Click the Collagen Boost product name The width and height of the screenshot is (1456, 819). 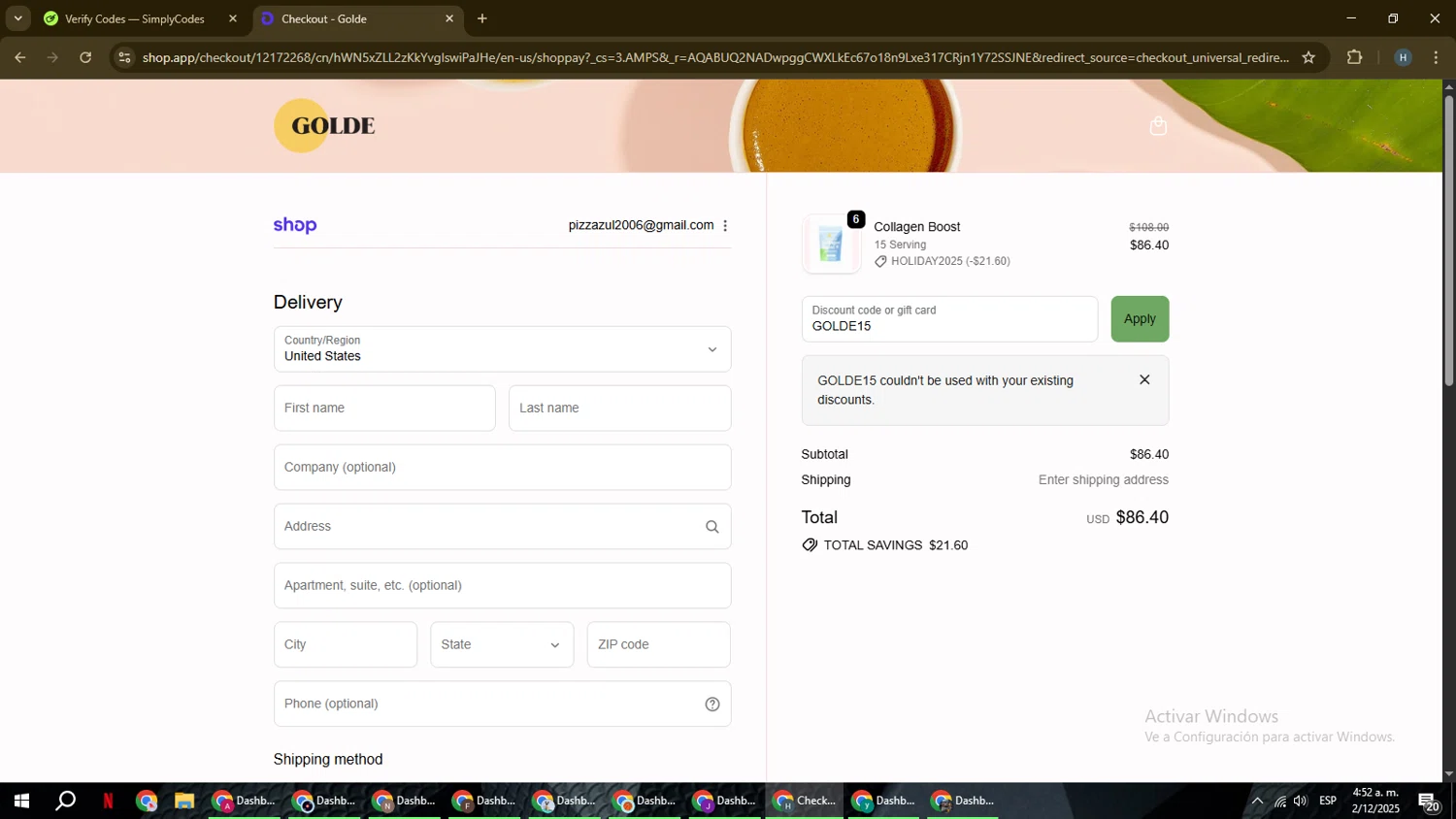point(916,227)
